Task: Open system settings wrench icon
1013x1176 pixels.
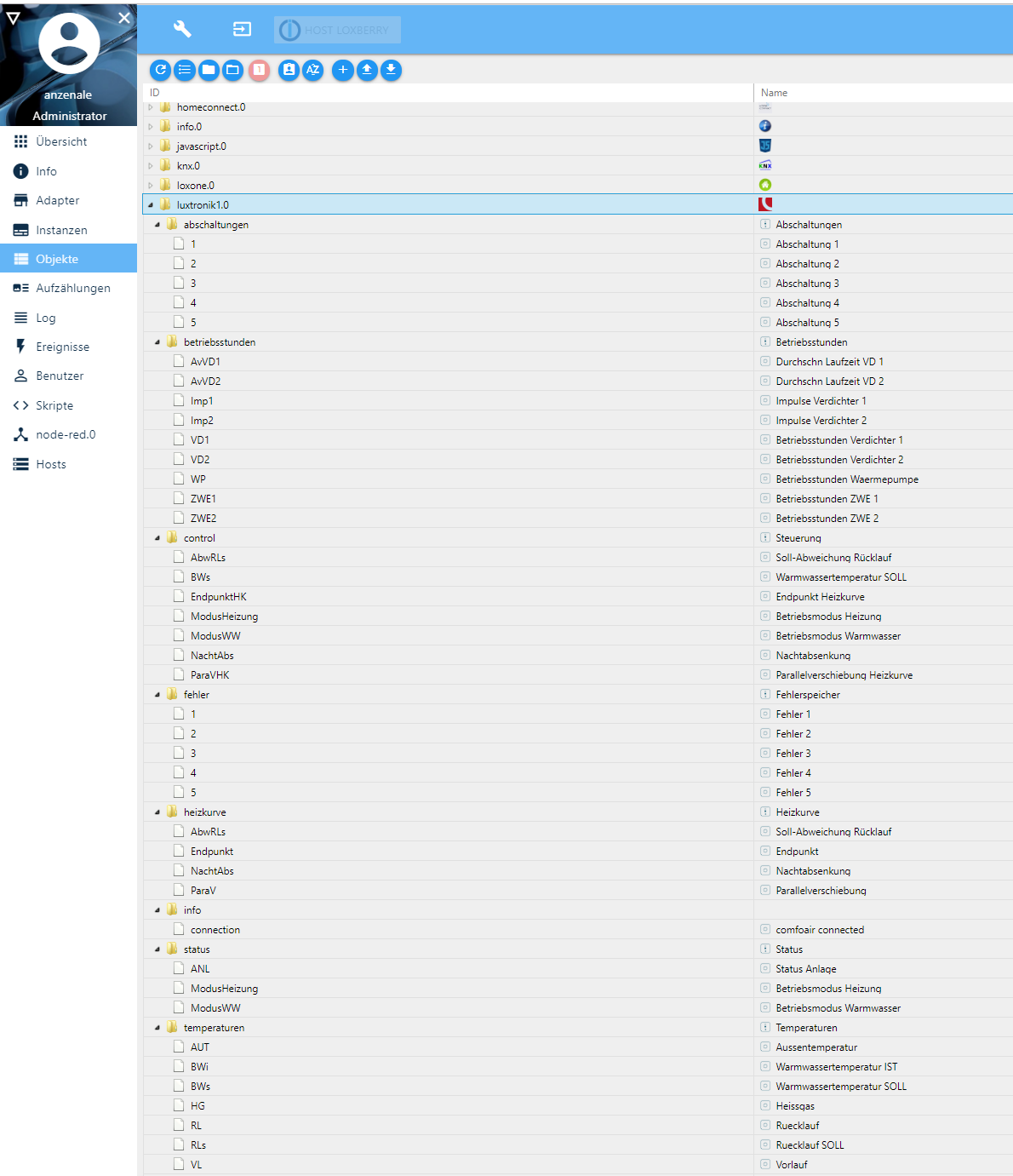Action: [182, 29]
